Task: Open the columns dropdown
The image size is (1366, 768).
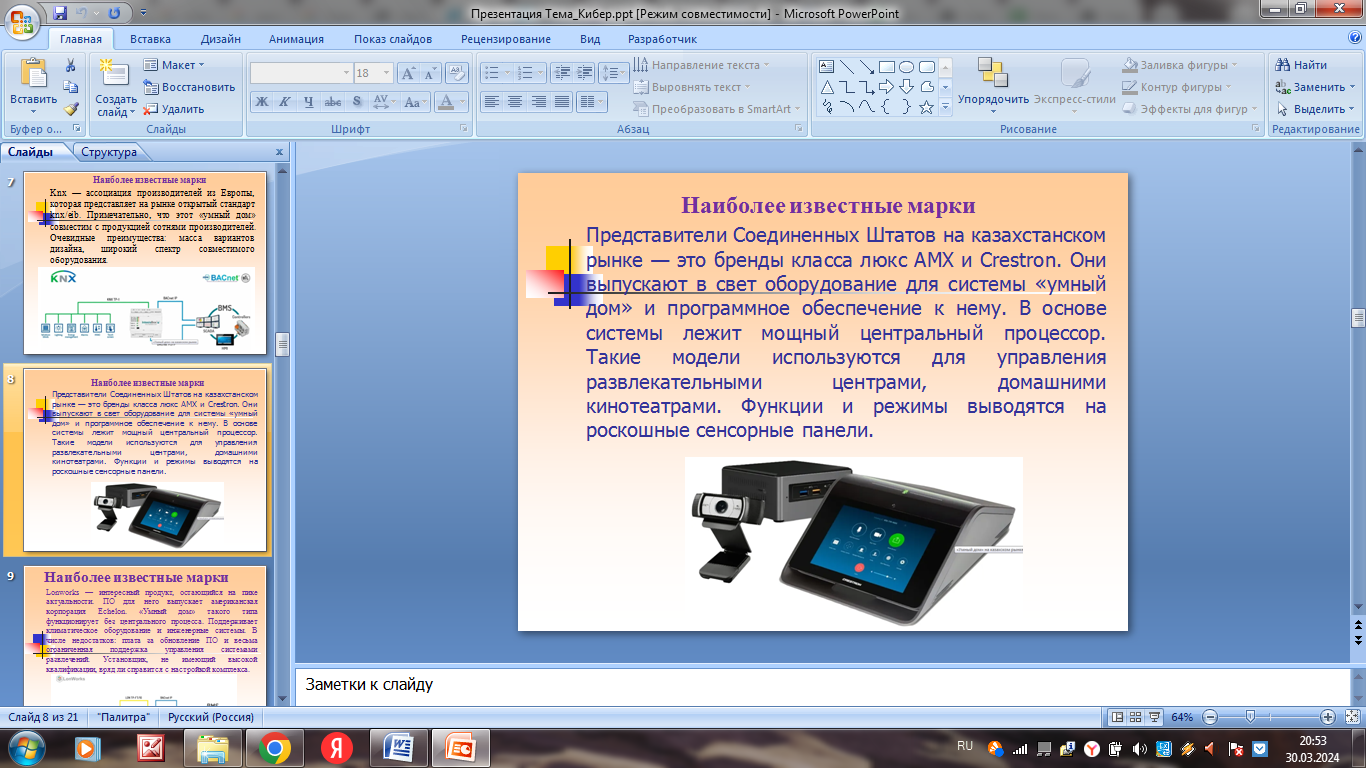Action: click(592, 102)
